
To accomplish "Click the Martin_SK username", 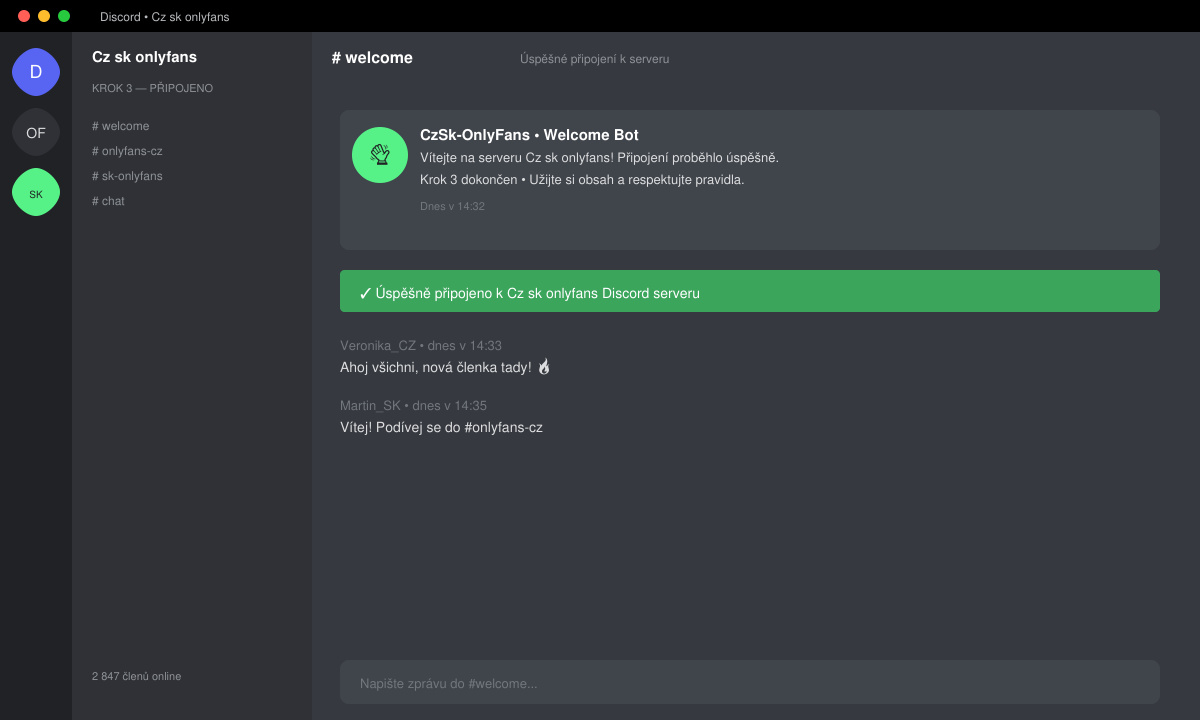I will [370, 406].
